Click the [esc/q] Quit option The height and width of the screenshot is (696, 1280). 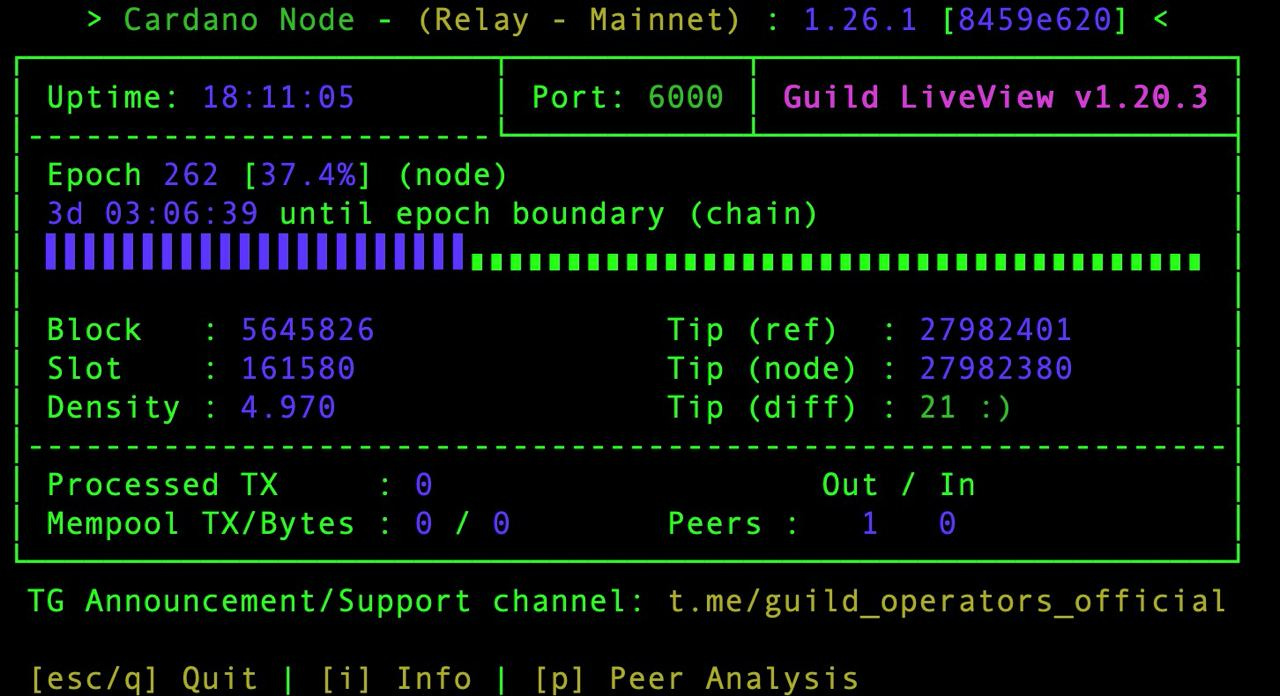146,678
